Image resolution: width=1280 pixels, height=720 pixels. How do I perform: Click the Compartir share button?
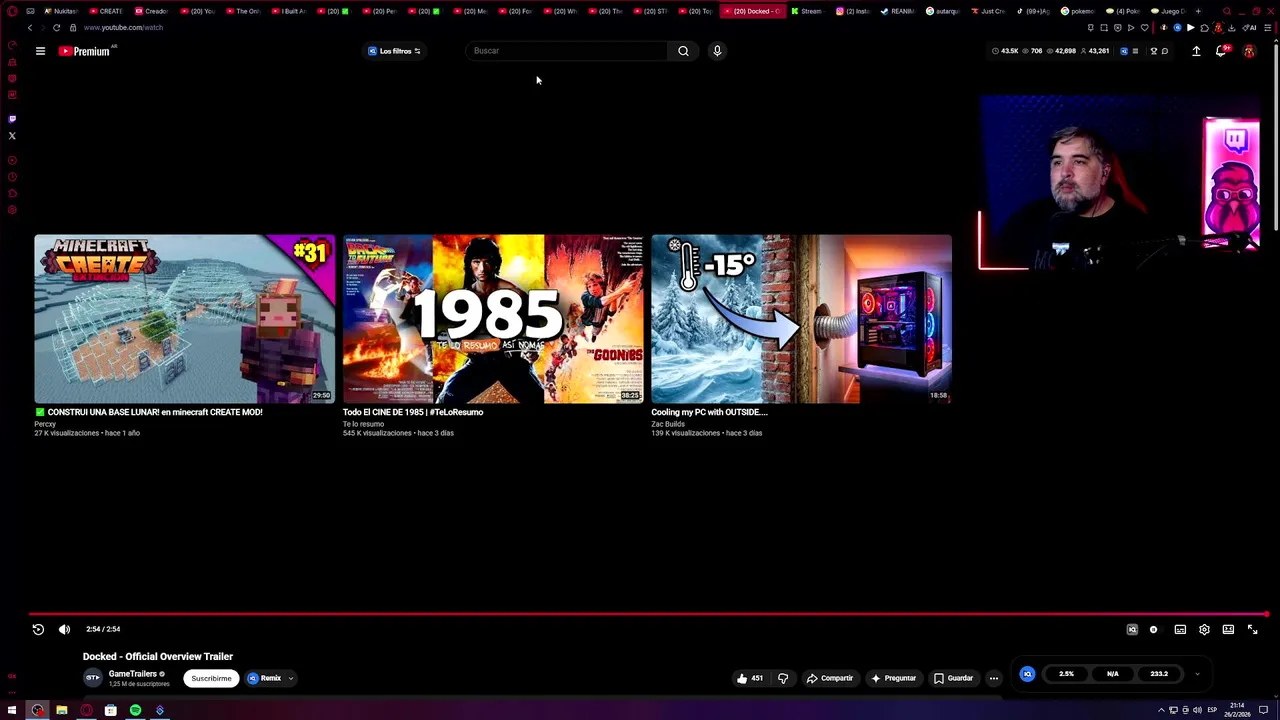830,678
